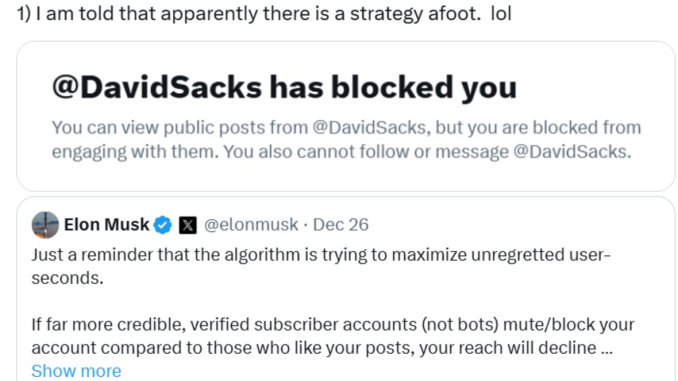Click the 'strategy afoot' post text
Viewport: 678px width, 381px height.
pyautogui.click(x=264, y=14)
